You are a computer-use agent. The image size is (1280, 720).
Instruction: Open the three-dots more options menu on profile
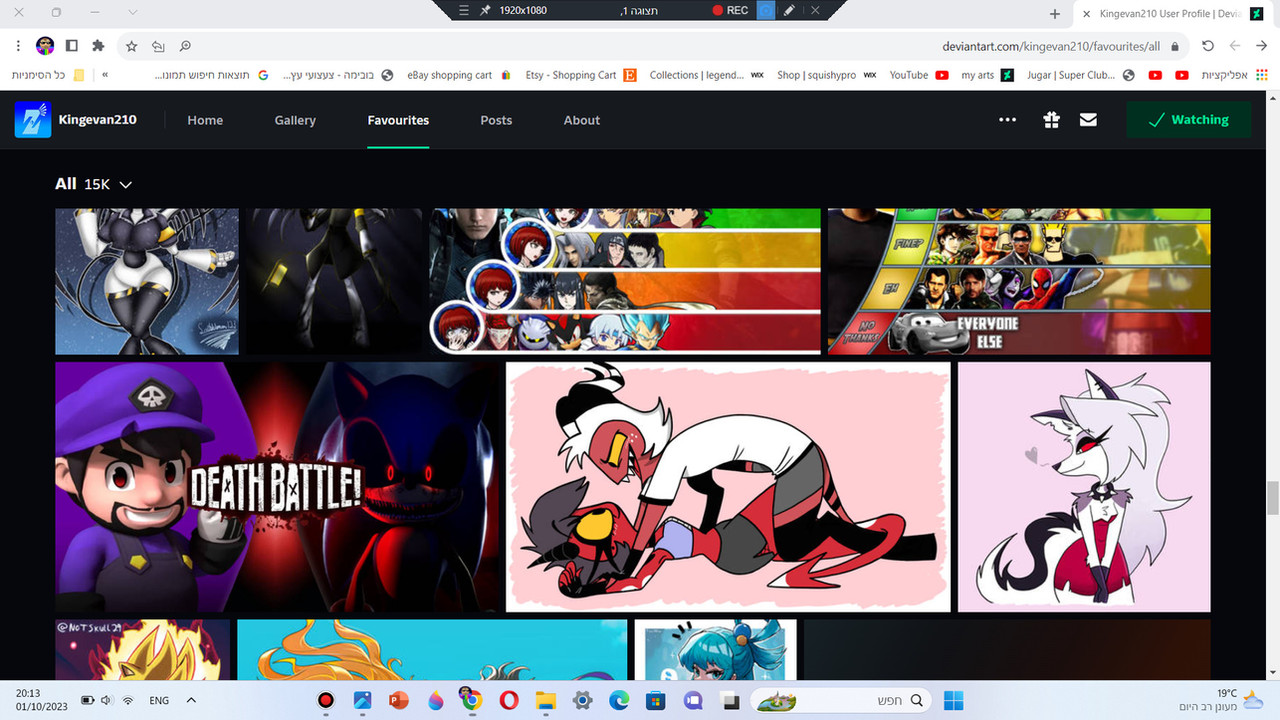[x=1007, y=120]
